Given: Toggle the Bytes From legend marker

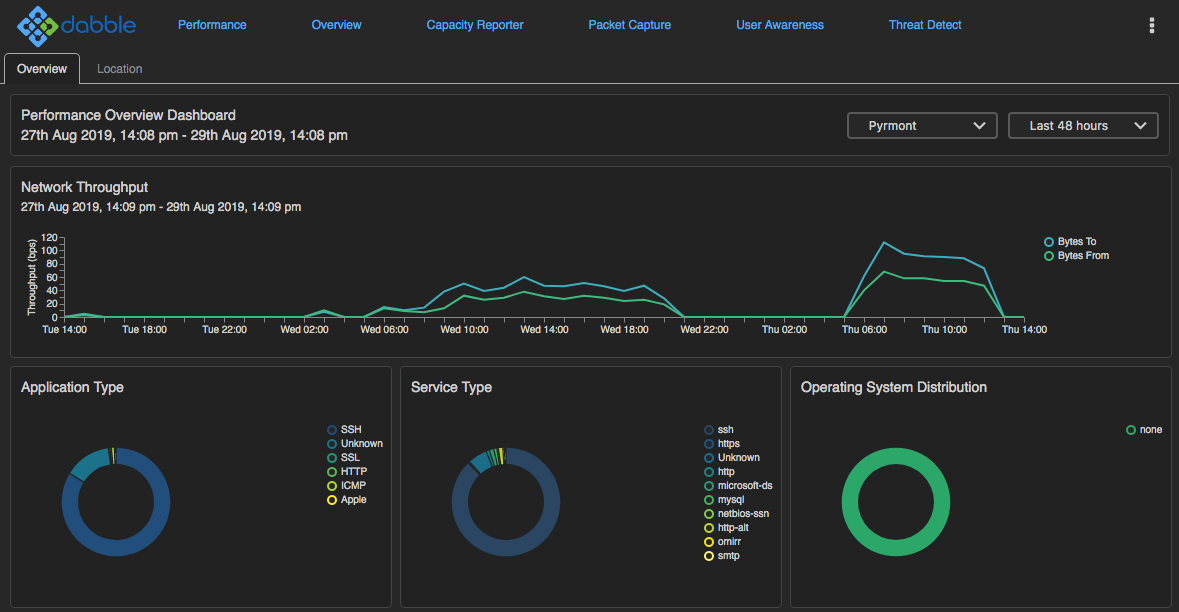Looking at the screenshot, I should point(1049,256).
